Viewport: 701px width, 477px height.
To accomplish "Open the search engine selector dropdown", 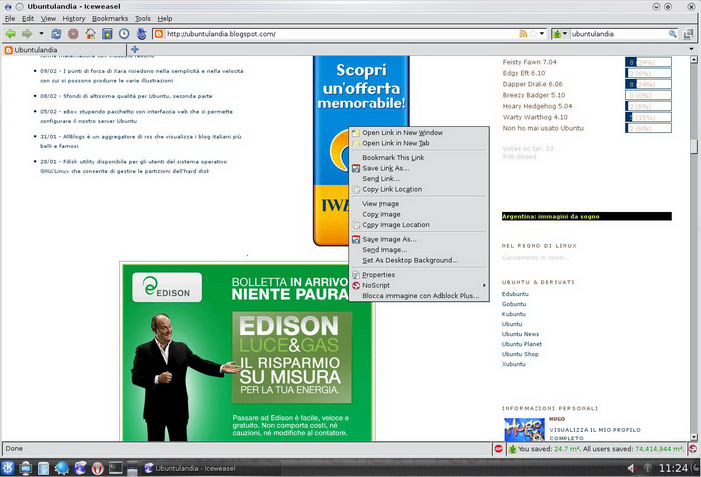I will (560, 34).
